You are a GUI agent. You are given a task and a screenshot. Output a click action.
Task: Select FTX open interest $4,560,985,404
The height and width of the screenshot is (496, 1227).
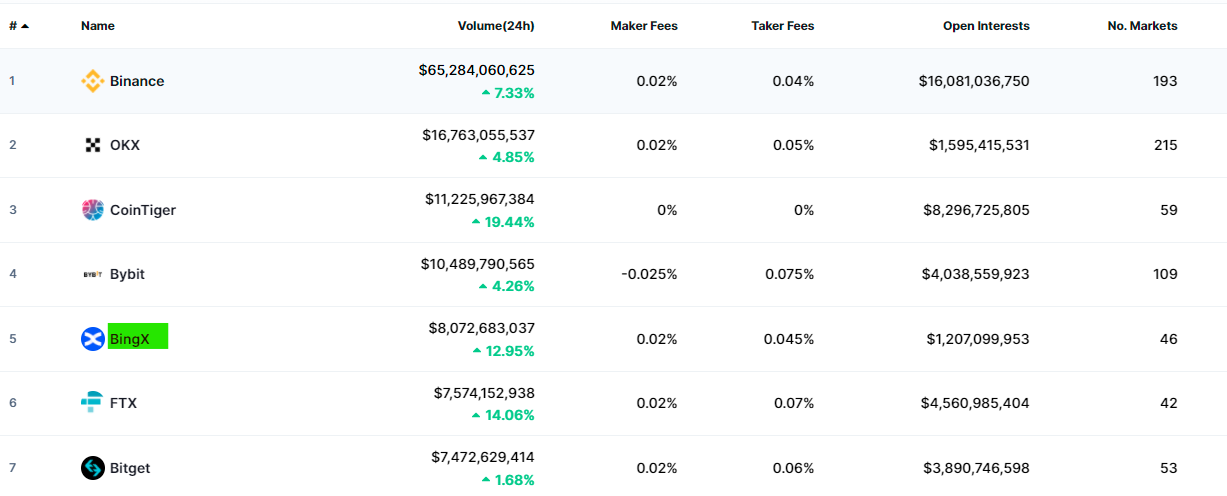[976, 403]
